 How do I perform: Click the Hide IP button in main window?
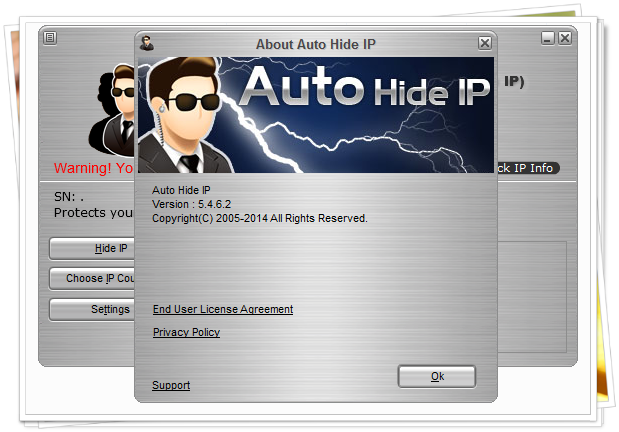click(x=92, y=248)
